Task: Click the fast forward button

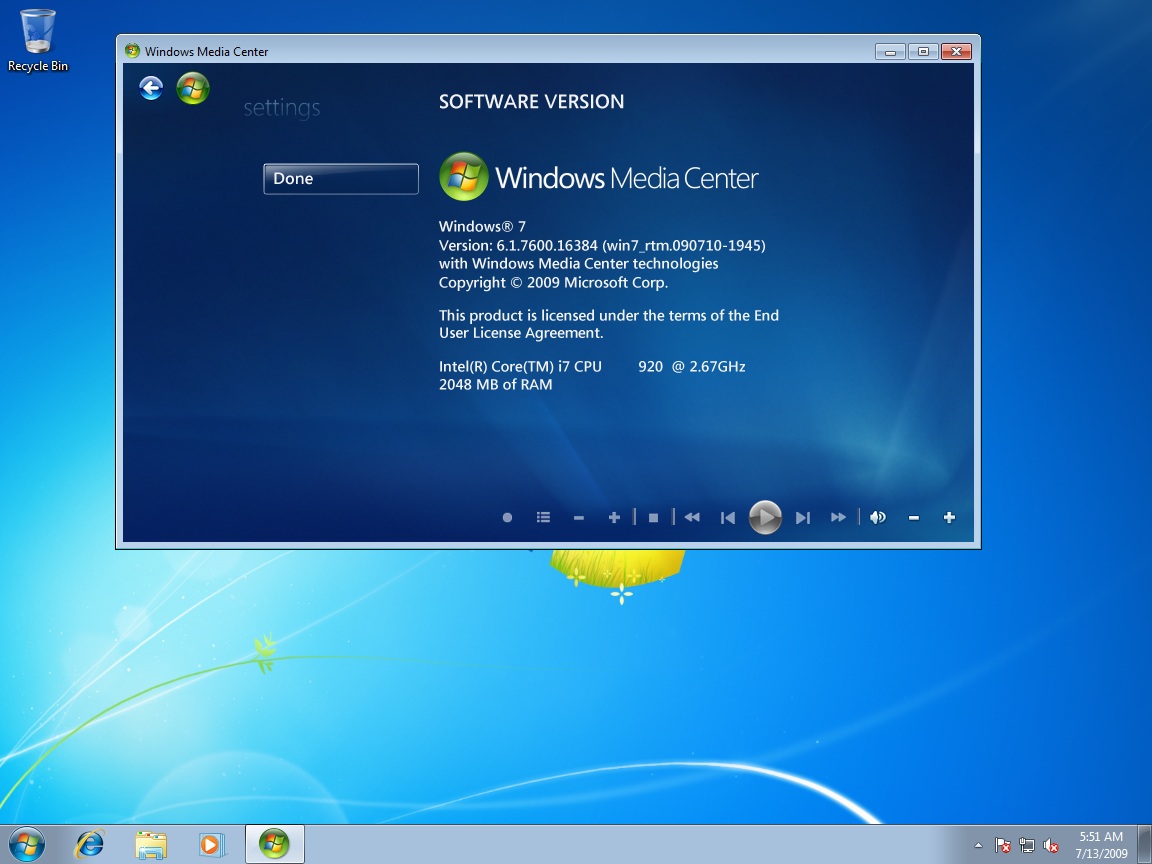Action: pos(838,517)
